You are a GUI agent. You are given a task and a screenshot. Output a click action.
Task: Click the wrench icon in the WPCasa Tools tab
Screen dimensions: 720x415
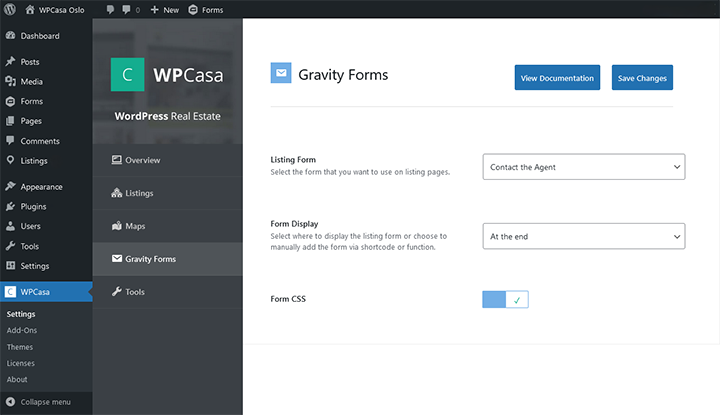pos(117,292)
